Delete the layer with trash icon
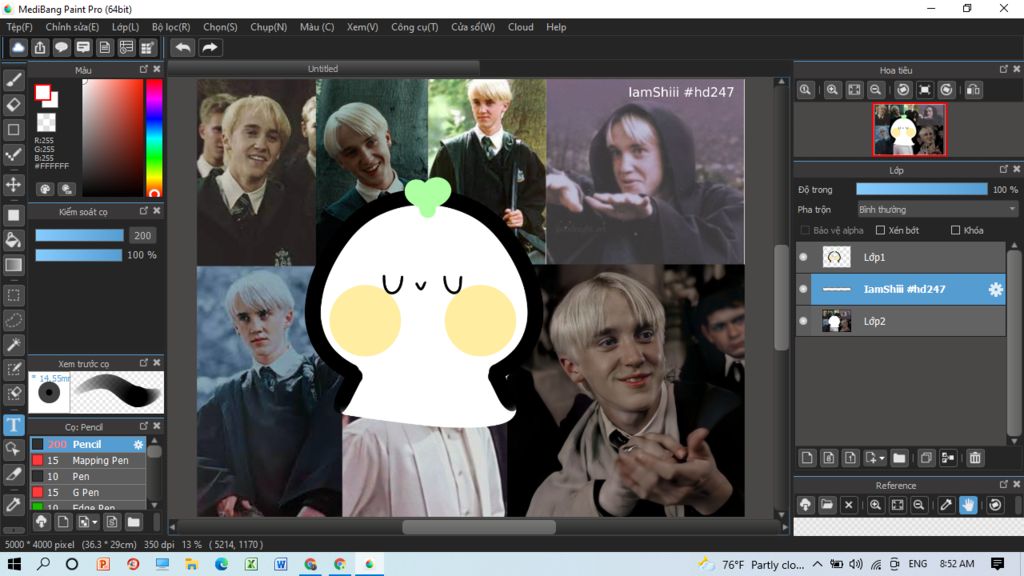The width and height of the screenshot is (1024, 576). pos(975,458)
